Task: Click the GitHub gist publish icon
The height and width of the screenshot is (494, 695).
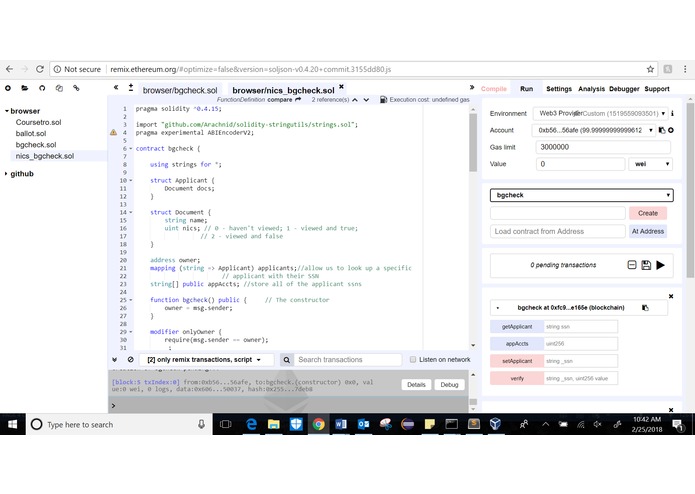Action: pyautogui.click(x=42, y=88)
